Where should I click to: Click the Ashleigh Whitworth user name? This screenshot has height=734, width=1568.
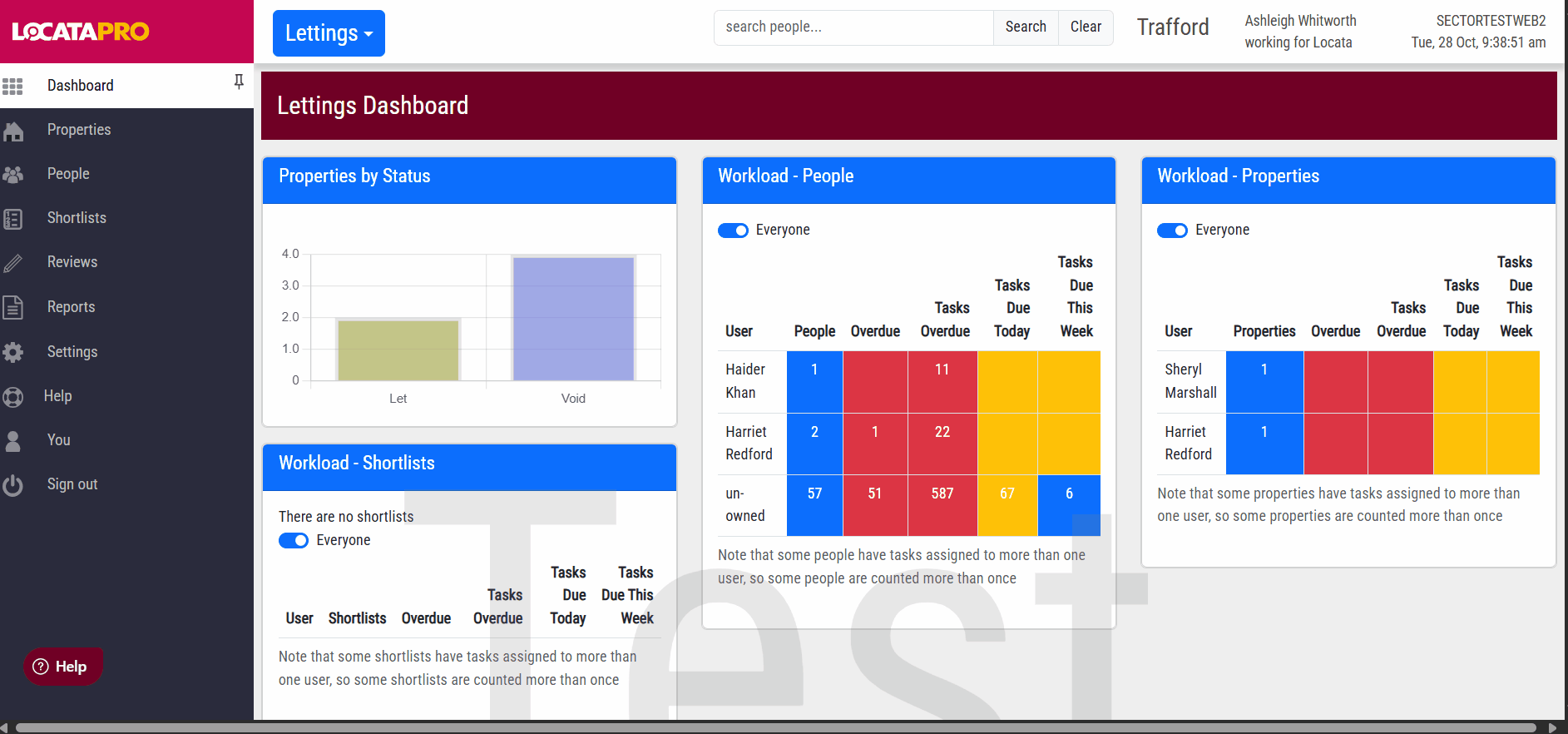coord(1300,21)
